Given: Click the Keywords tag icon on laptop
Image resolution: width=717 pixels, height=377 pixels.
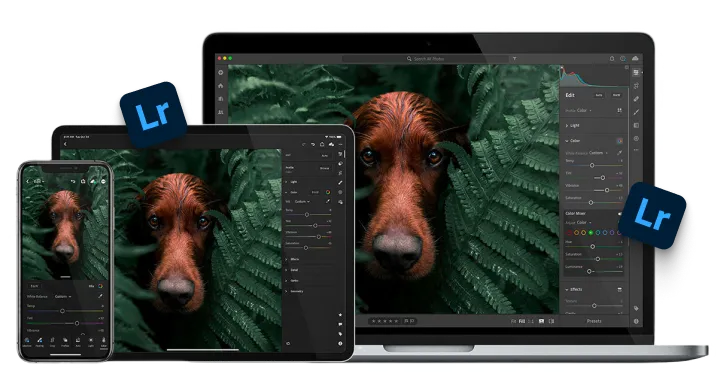Looking at the screenshot, I should 636,308.
